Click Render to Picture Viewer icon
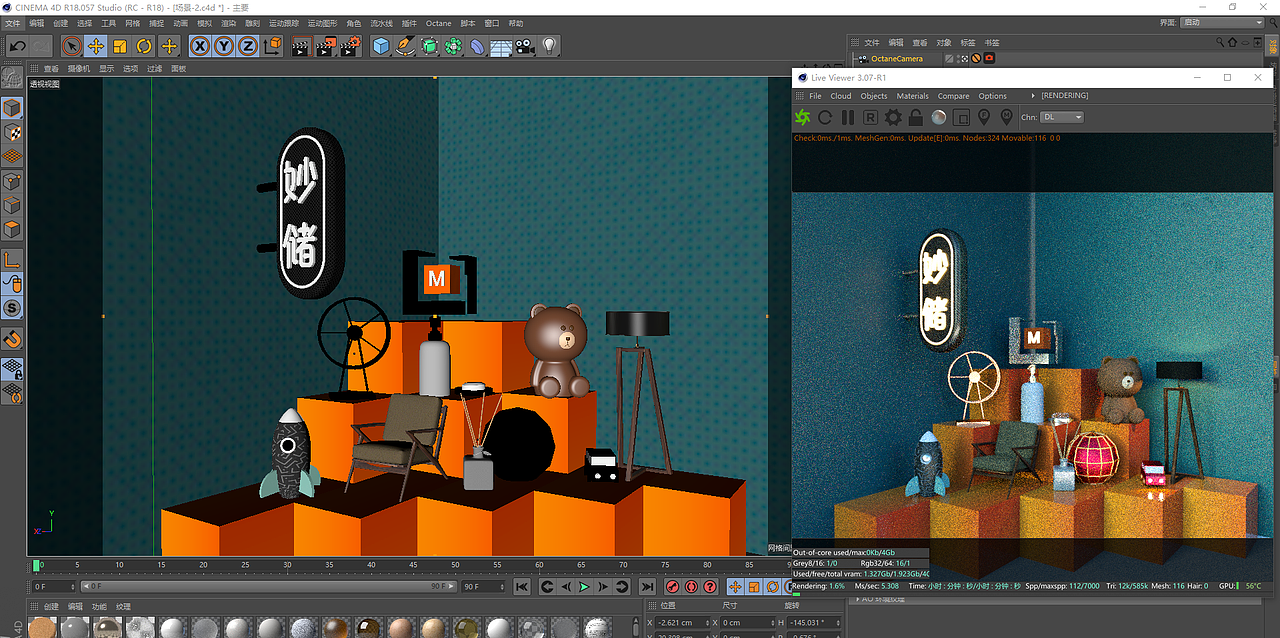Image resolution: width=1280 pixels, height=638 pixels. point(326,46)
